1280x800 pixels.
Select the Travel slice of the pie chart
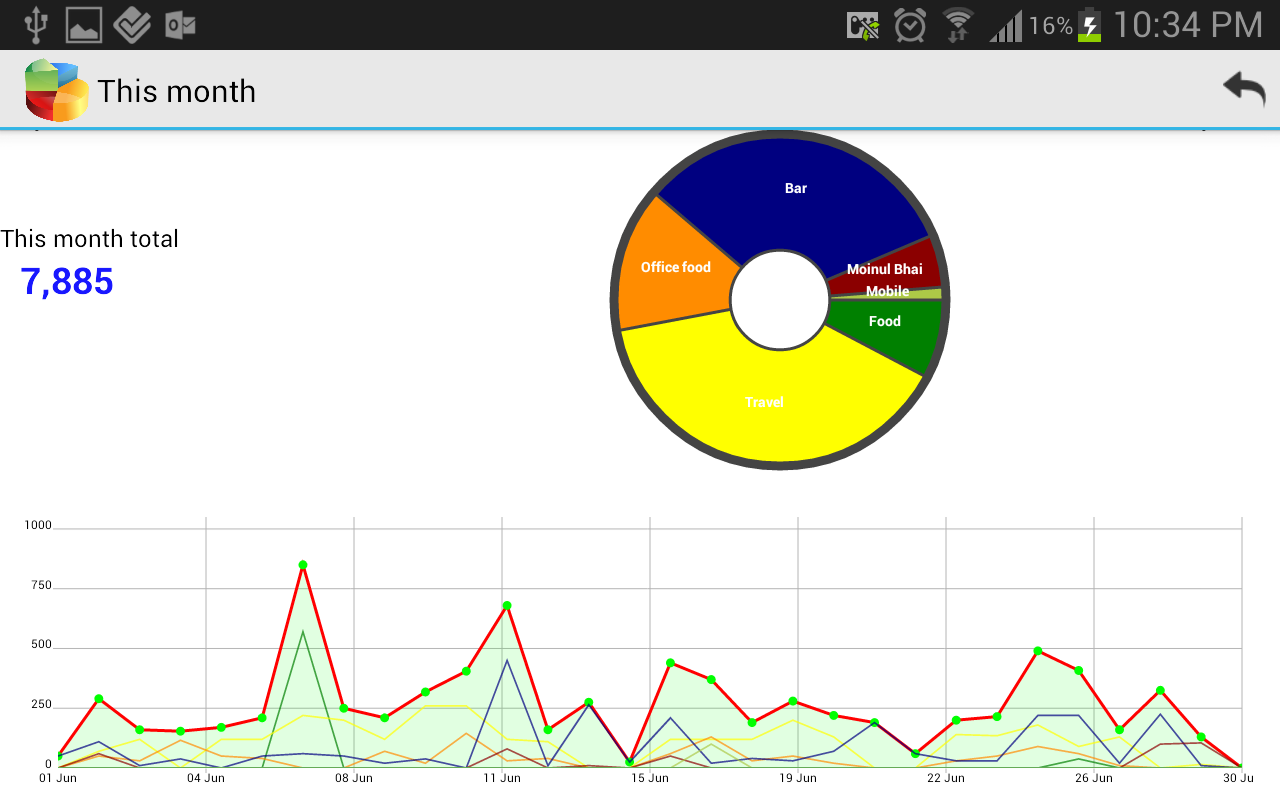coord(763,402)
